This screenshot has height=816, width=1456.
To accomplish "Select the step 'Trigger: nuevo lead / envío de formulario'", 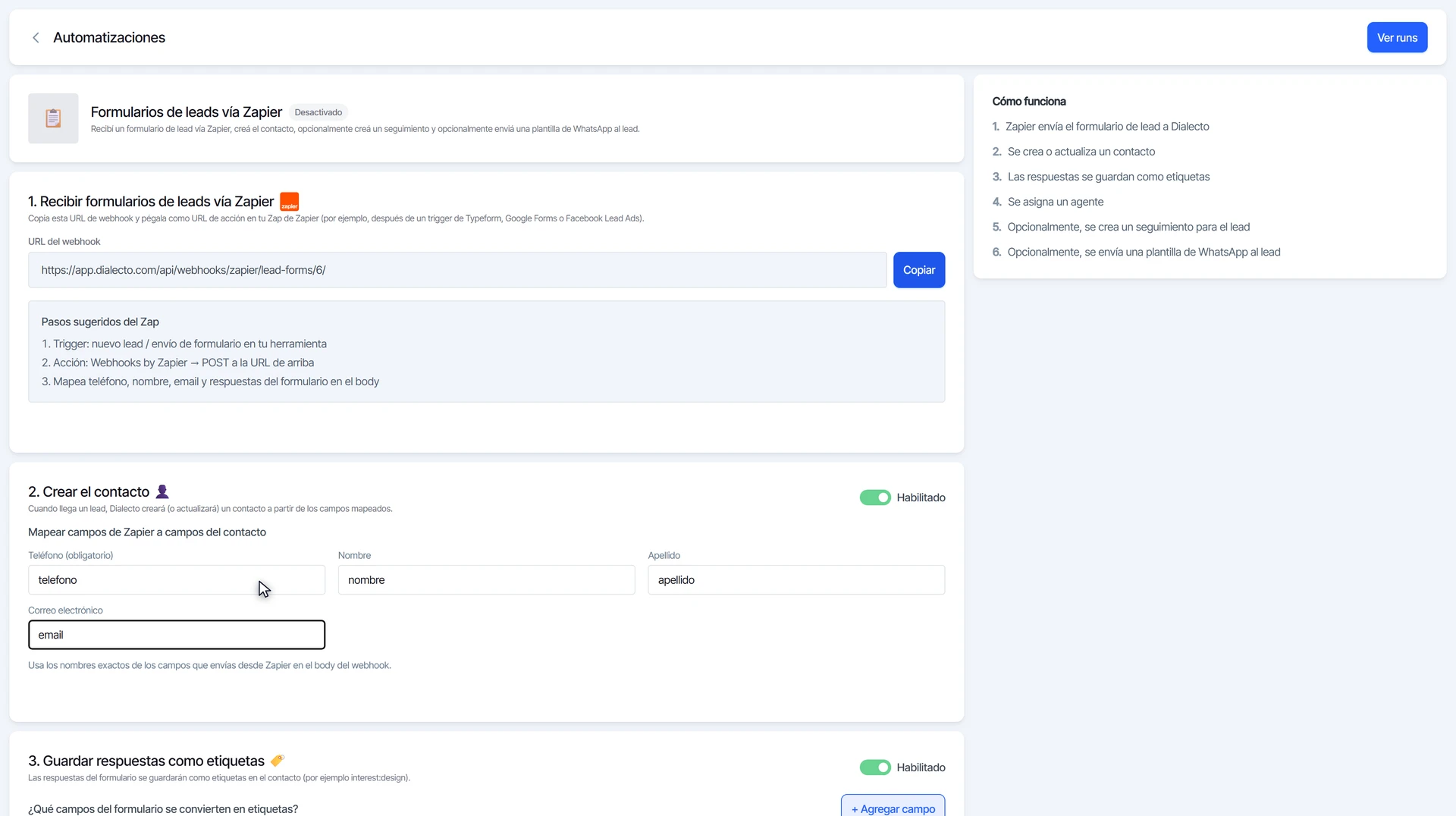I will pos(184,344).
